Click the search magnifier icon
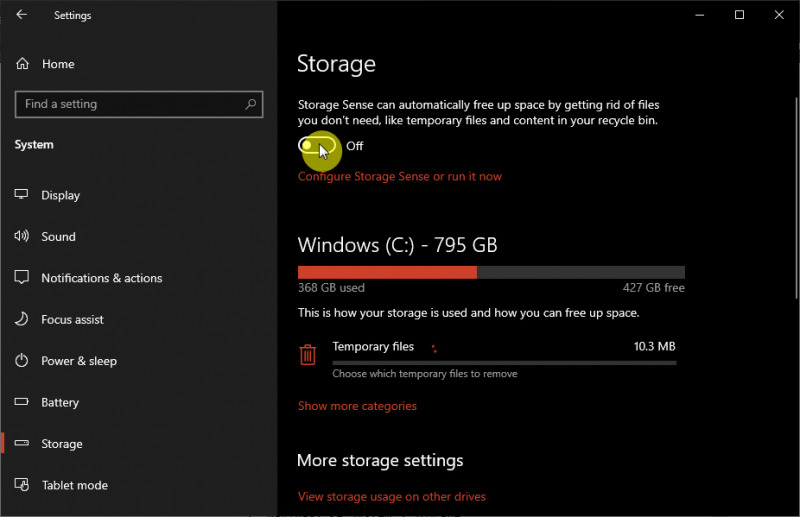The image size is (800, 517). pyautogui.click(x=251, y=104)
